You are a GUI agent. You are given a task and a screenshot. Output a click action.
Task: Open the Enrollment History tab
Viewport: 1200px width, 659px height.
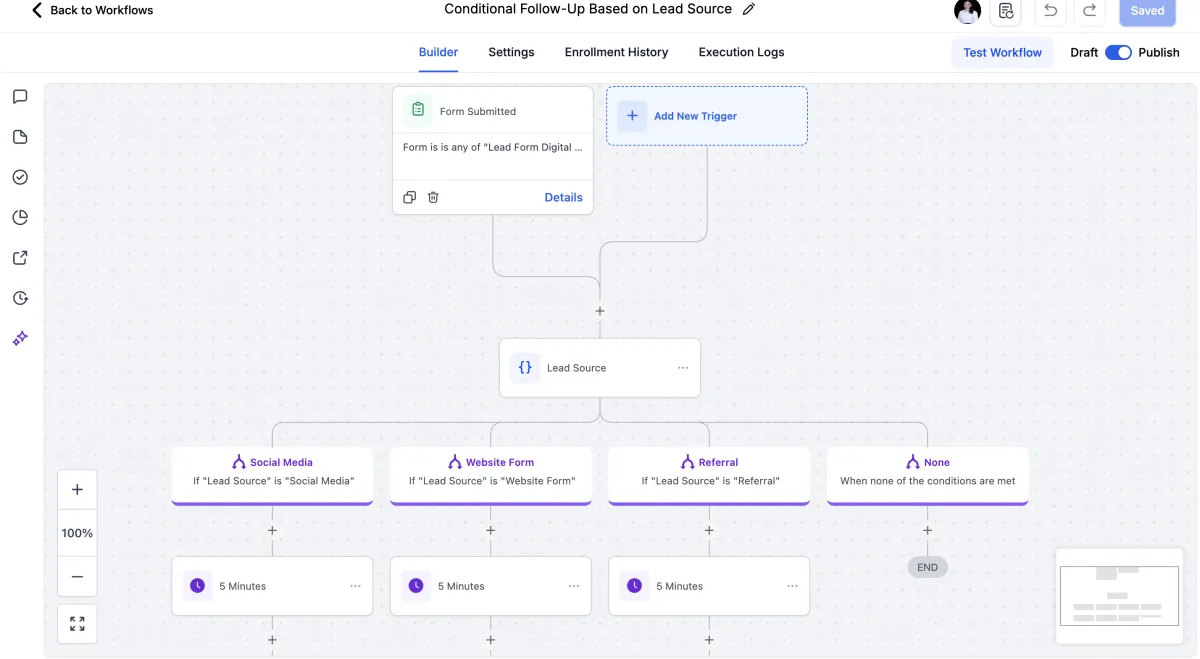click(x=616, y=52)
